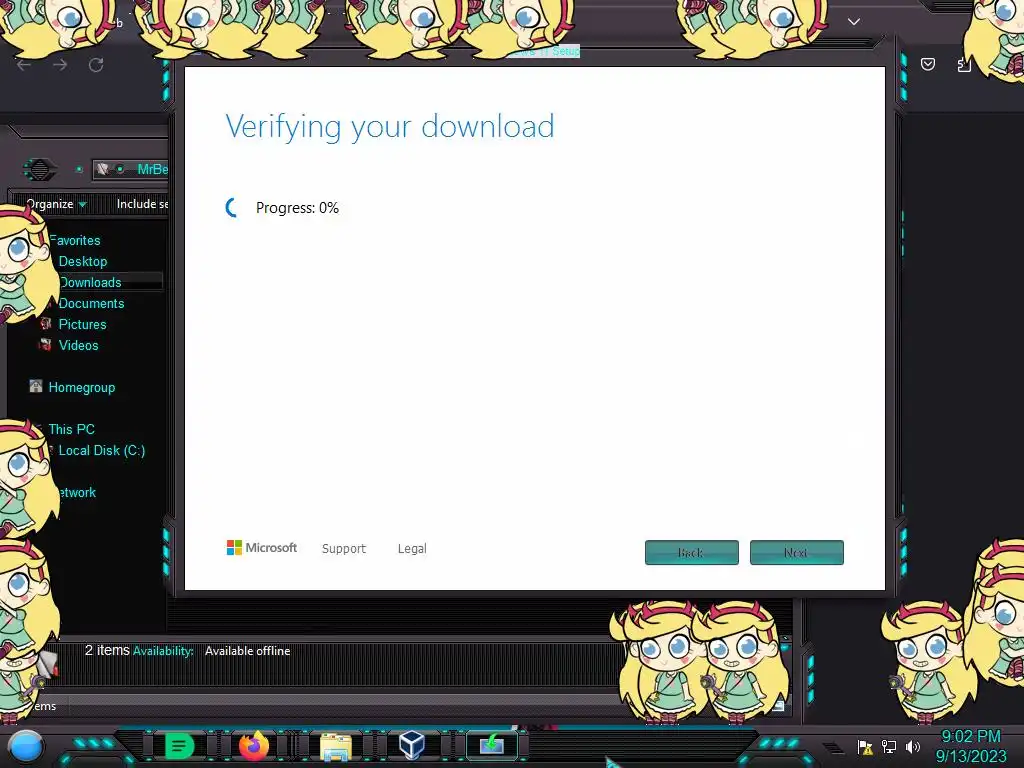Select Favorites in Explorer sidebar

click(74, 240)
